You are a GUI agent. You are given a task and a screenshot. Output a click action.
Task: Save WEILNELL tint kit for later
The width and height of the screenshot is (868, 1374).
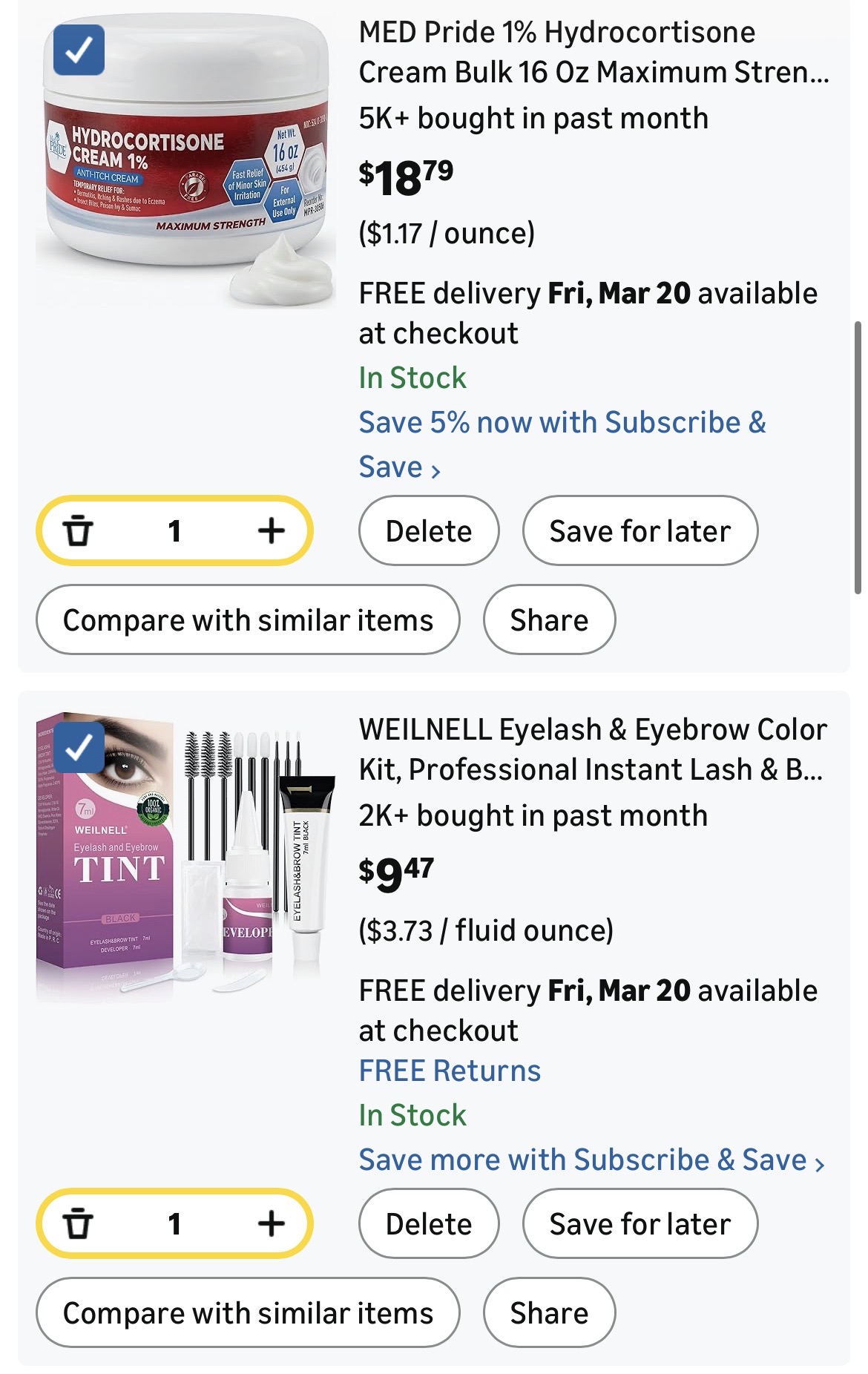[x=640, y=1223]
